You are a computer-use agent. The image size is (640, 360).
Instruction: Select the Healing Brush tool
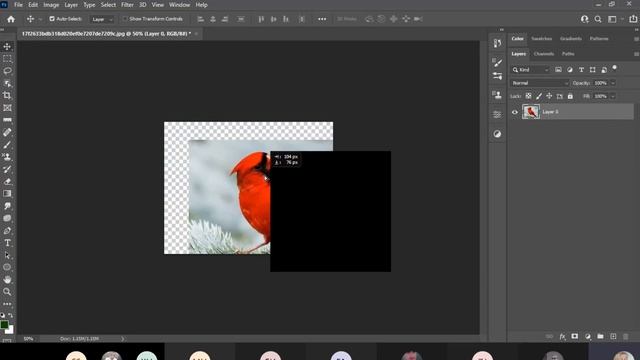(x=7, y=132)
